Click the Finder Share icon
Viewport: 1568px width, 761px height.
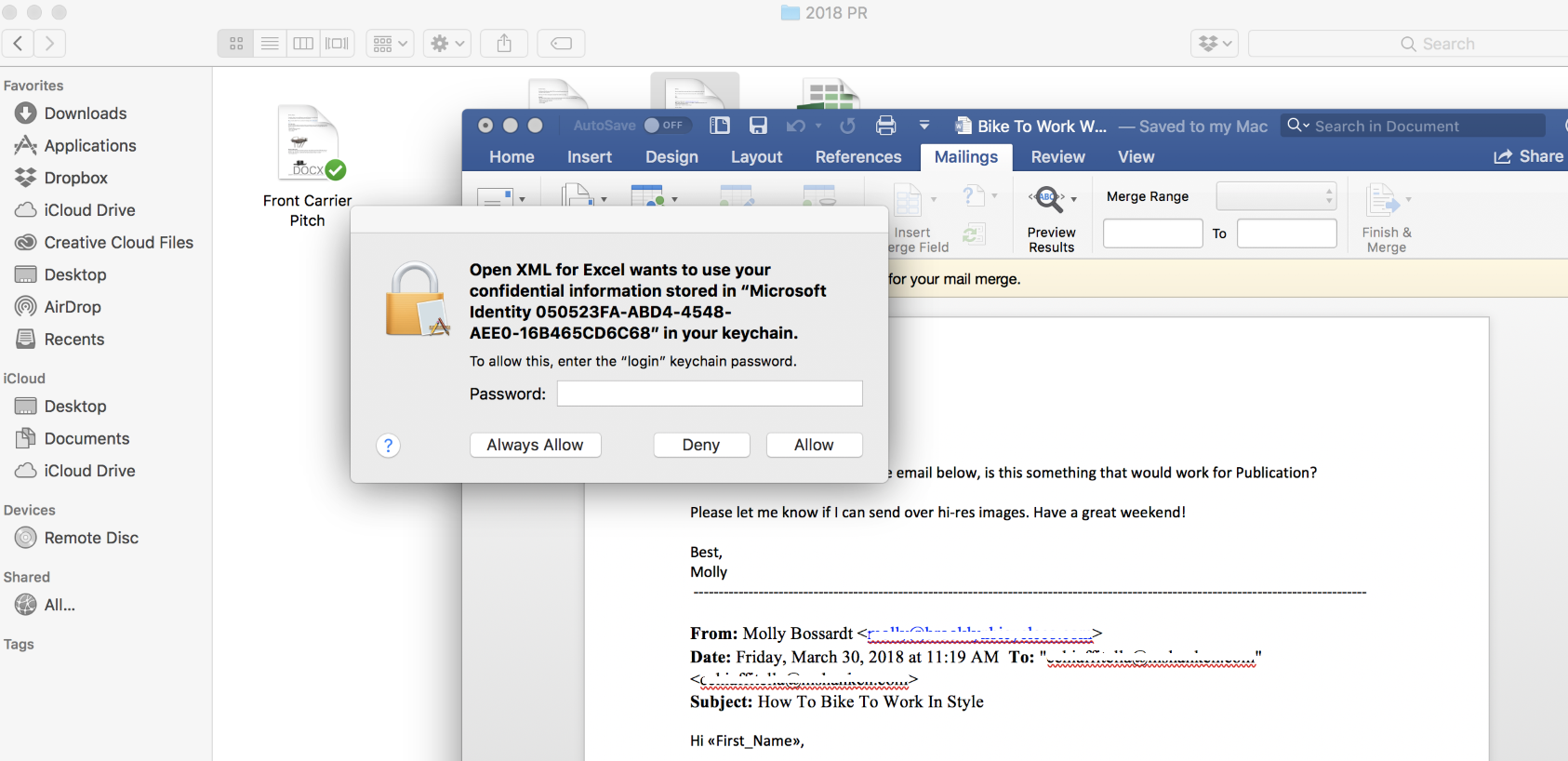click(x=504, y=43)
